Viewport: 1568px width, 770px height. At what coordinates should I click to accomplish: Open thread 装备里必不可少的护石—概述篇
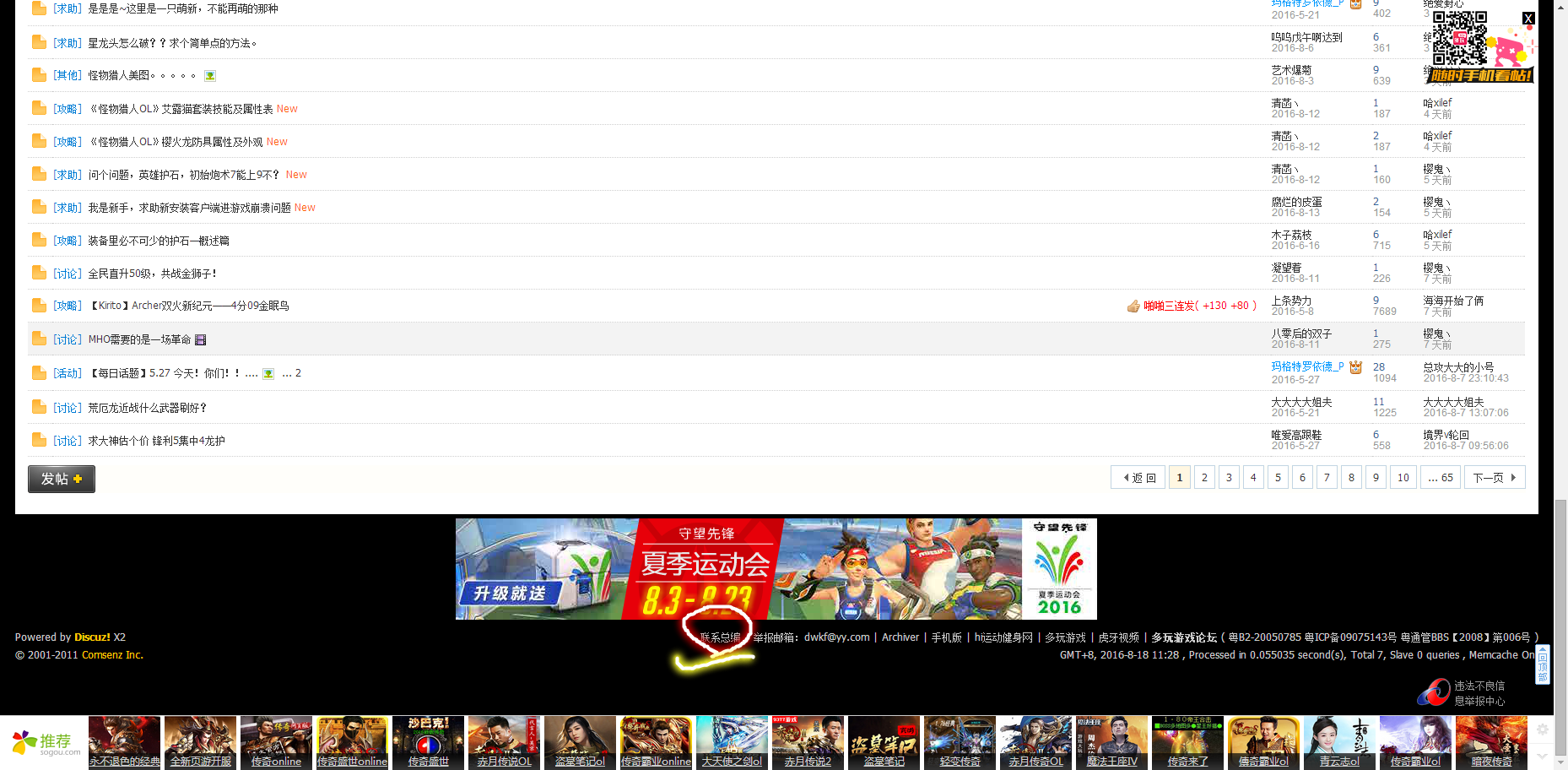[159, 241]
